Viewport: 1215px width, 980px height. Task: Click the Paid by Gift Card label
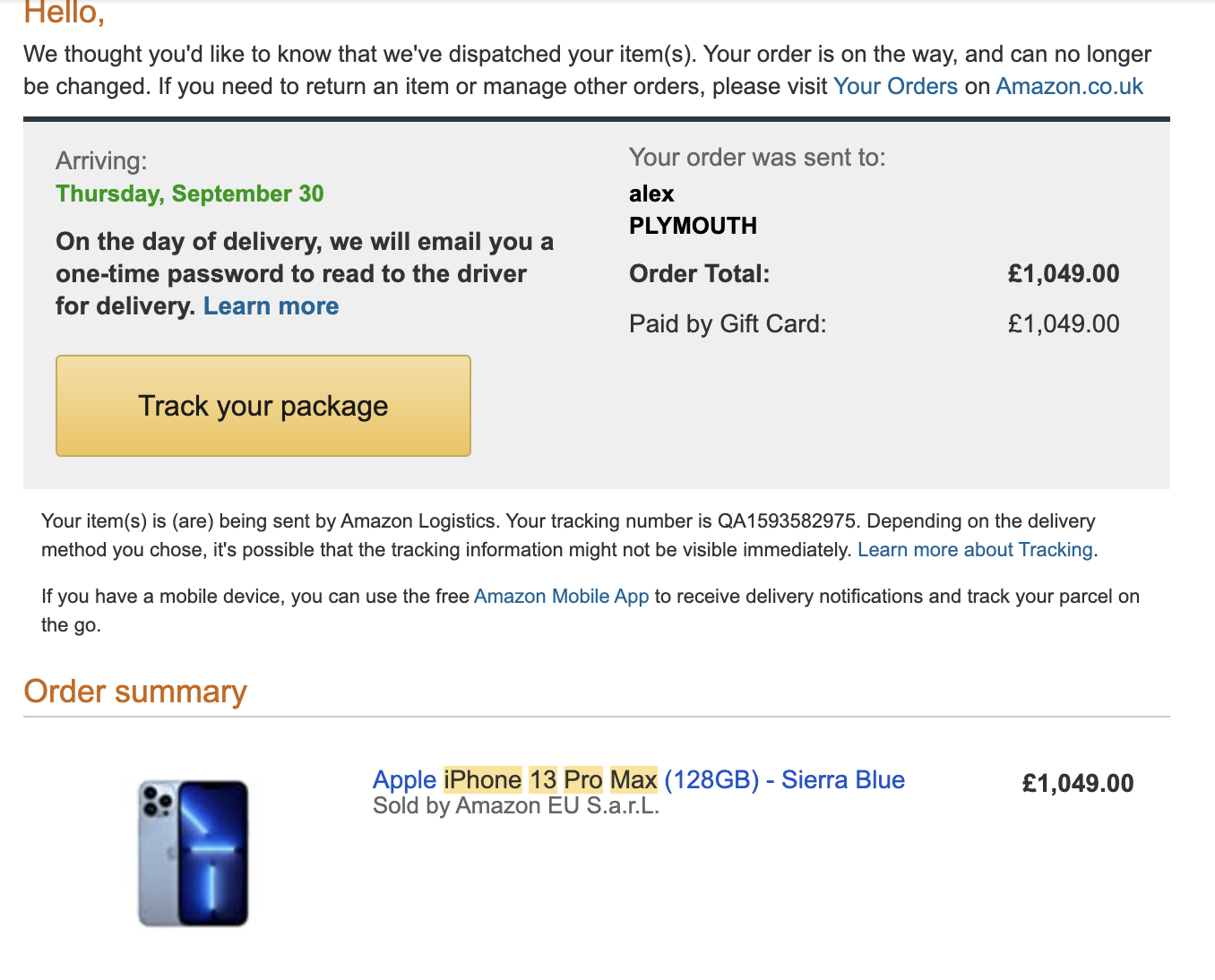(x=728, y=324)
